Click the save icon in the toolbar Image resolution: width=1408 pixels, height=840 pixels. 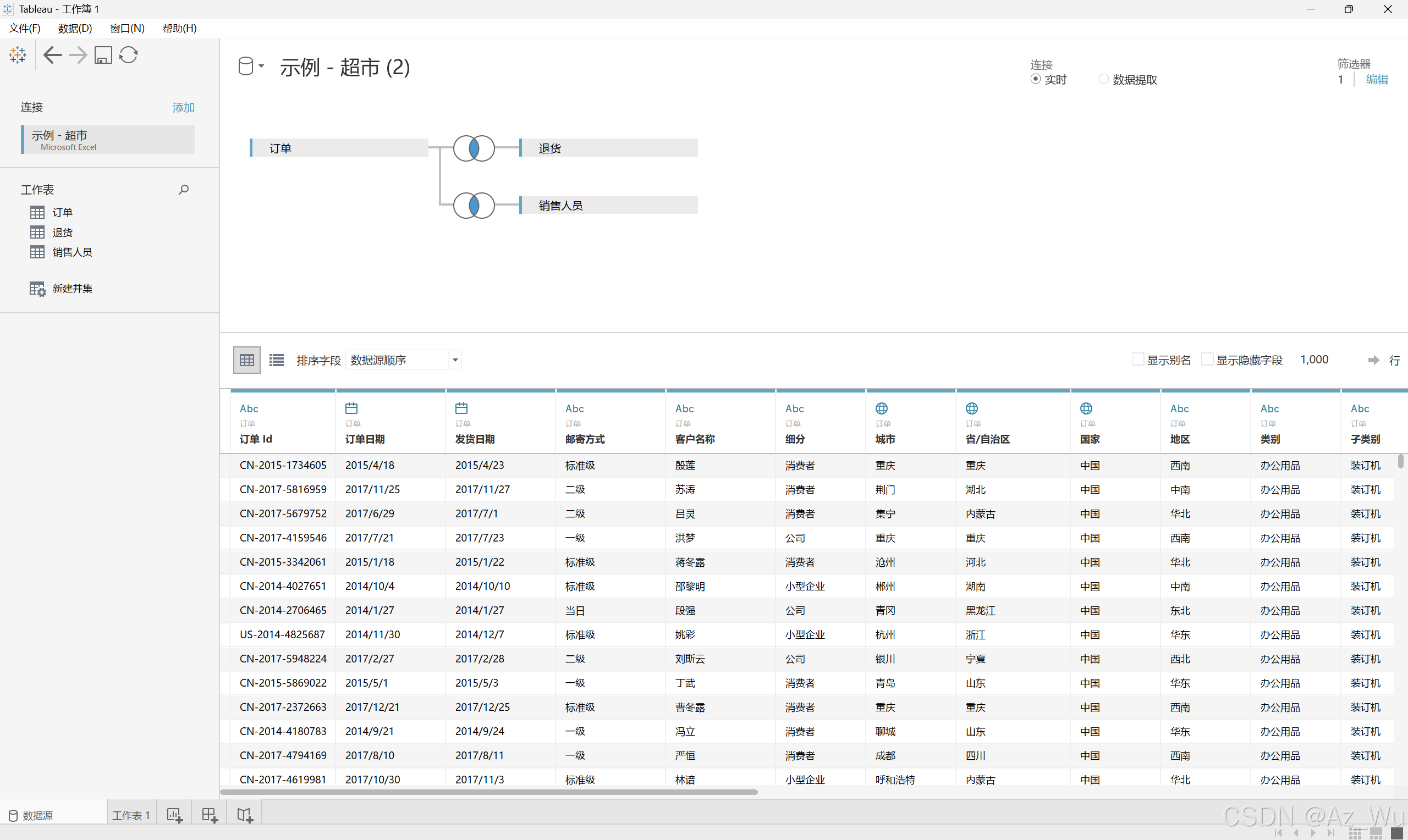tap(103, 55)
